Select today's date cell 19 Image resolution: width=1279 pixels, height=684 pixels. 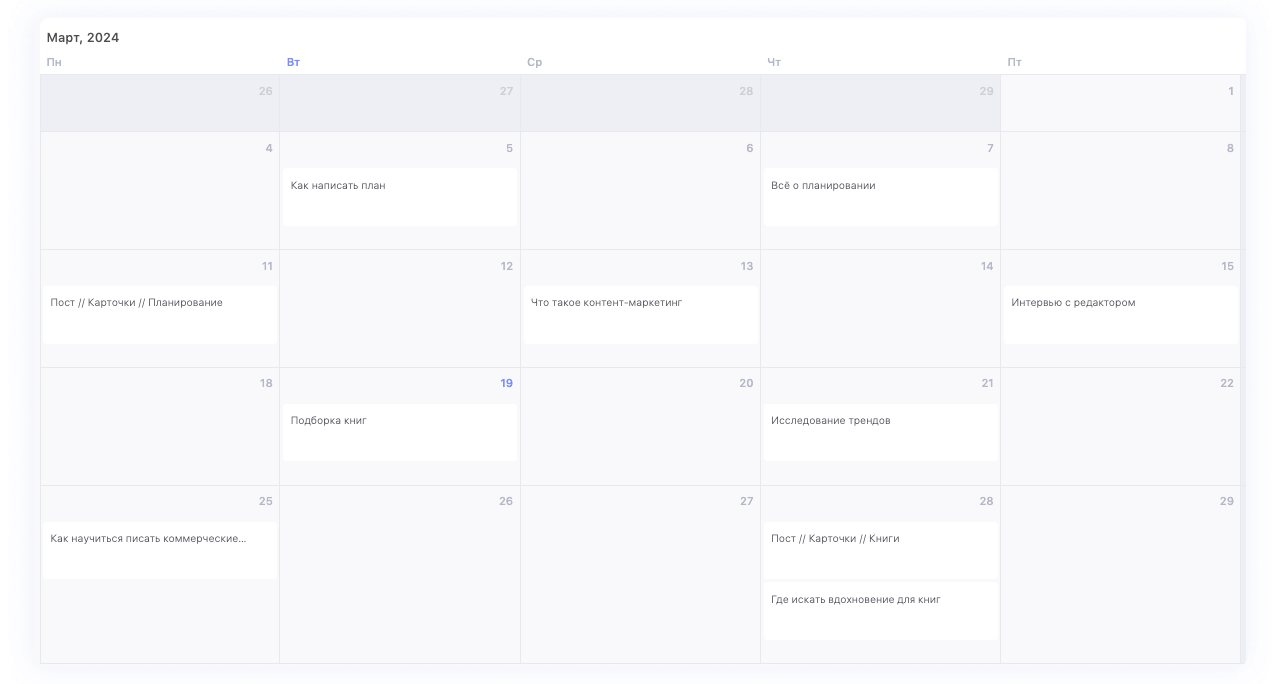point(400,426)
